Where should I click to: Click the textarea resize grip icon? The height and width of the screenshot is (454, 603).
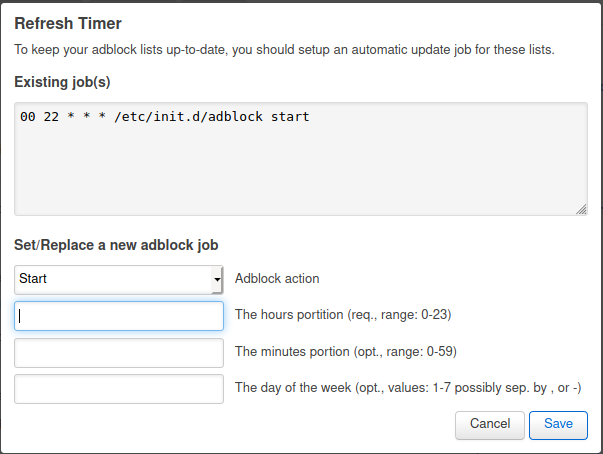point(581,209)
